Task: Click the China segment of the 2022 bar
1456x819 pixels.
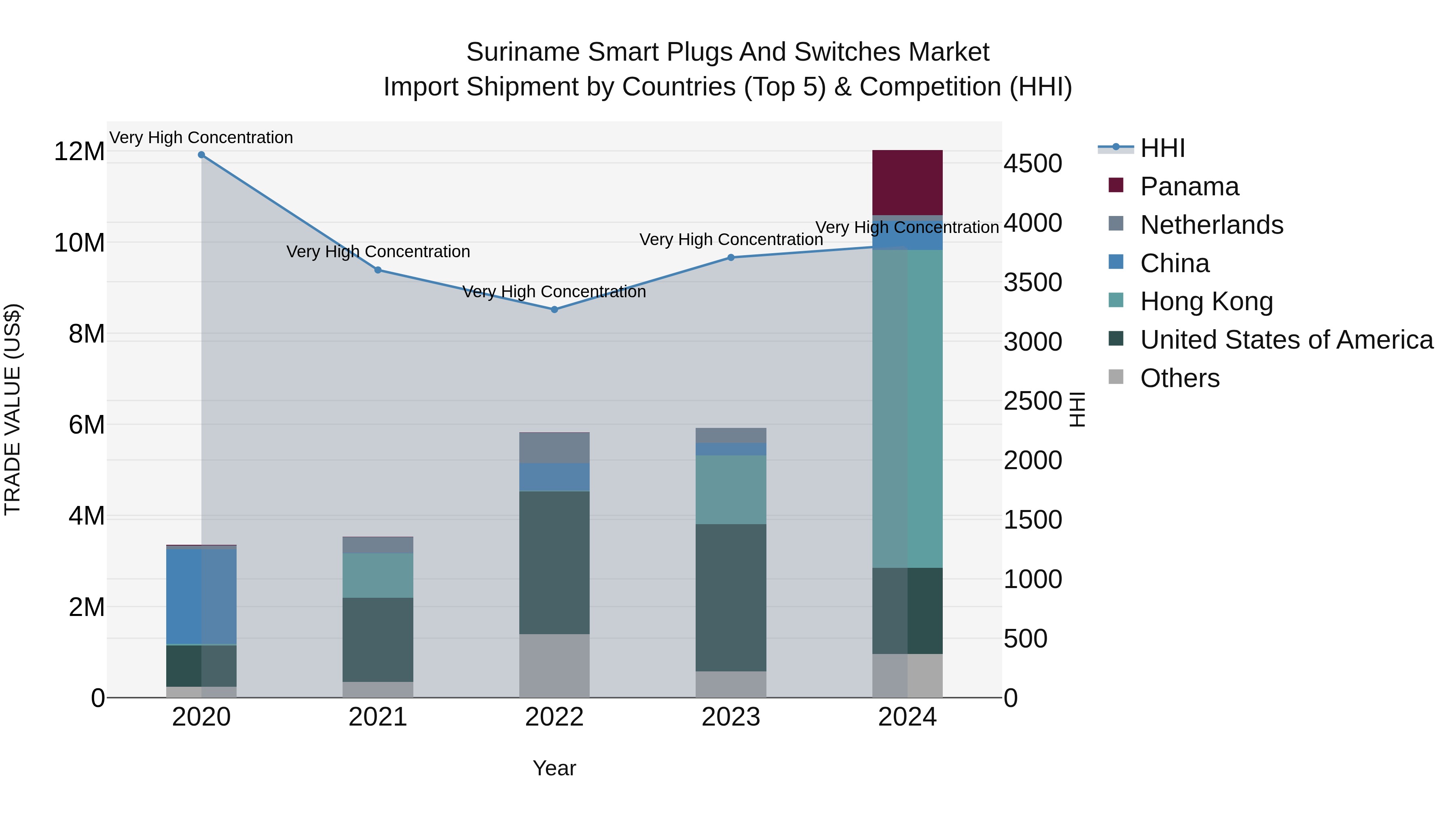Action: click(x=554, y=478)
